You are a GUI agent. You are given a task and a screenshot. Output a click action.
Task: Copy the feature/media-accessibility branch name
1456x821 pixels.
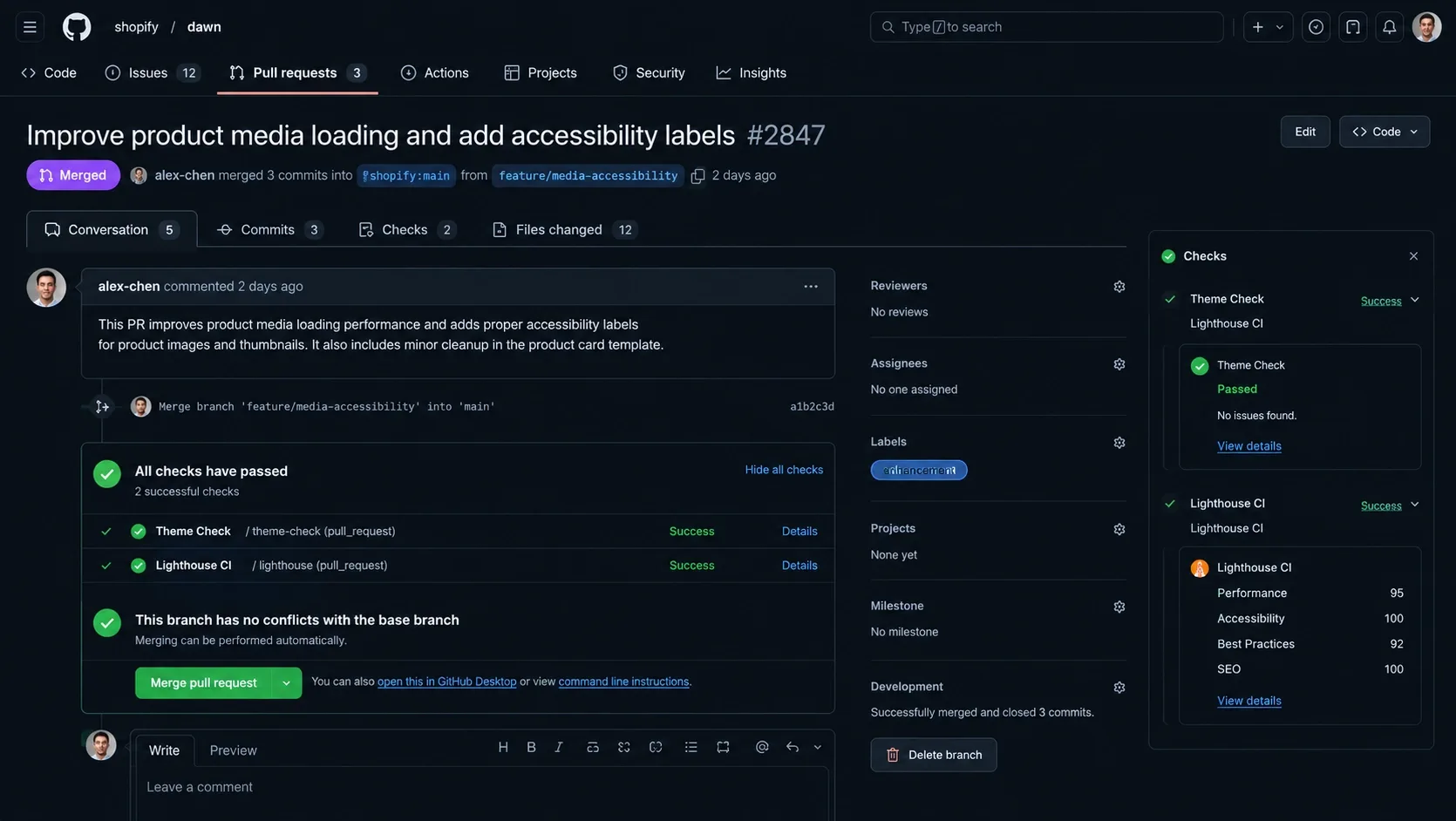coord(697,176)
